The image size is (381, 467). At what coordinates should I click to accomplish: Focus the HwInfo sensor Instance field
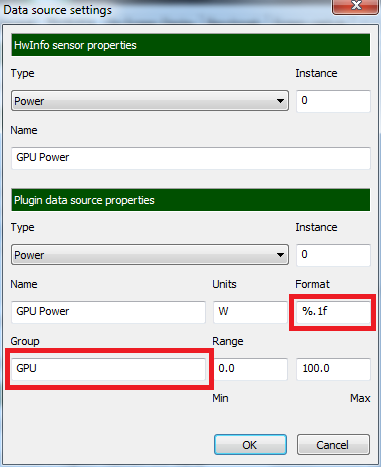coord(333,101)
